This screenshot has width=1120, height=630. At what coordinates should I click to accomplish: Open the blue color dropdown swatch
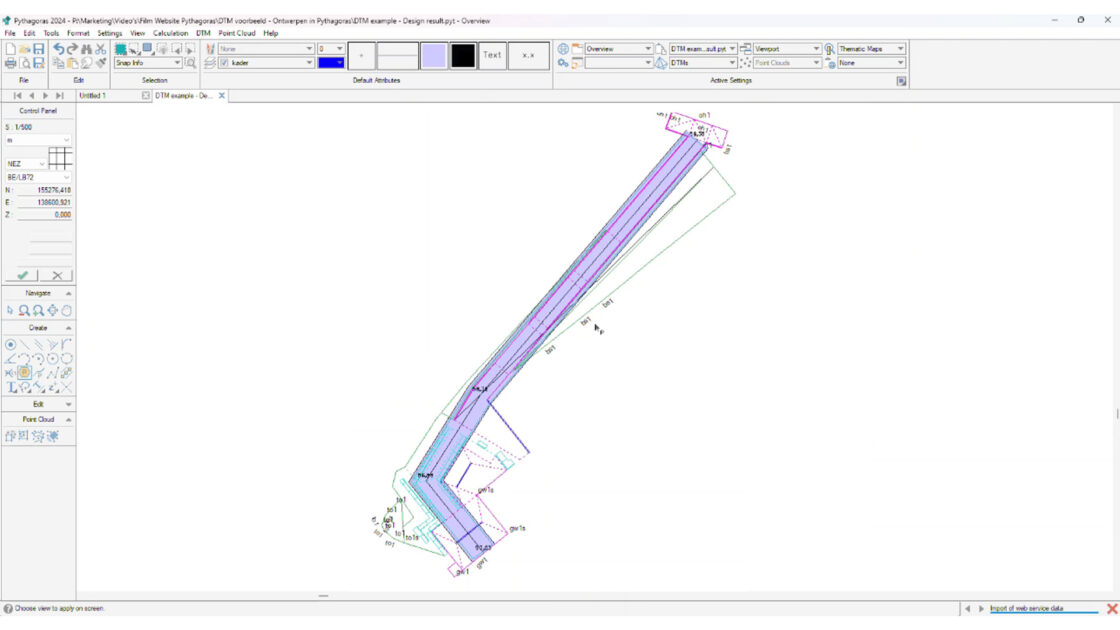(x=331, y=64)
